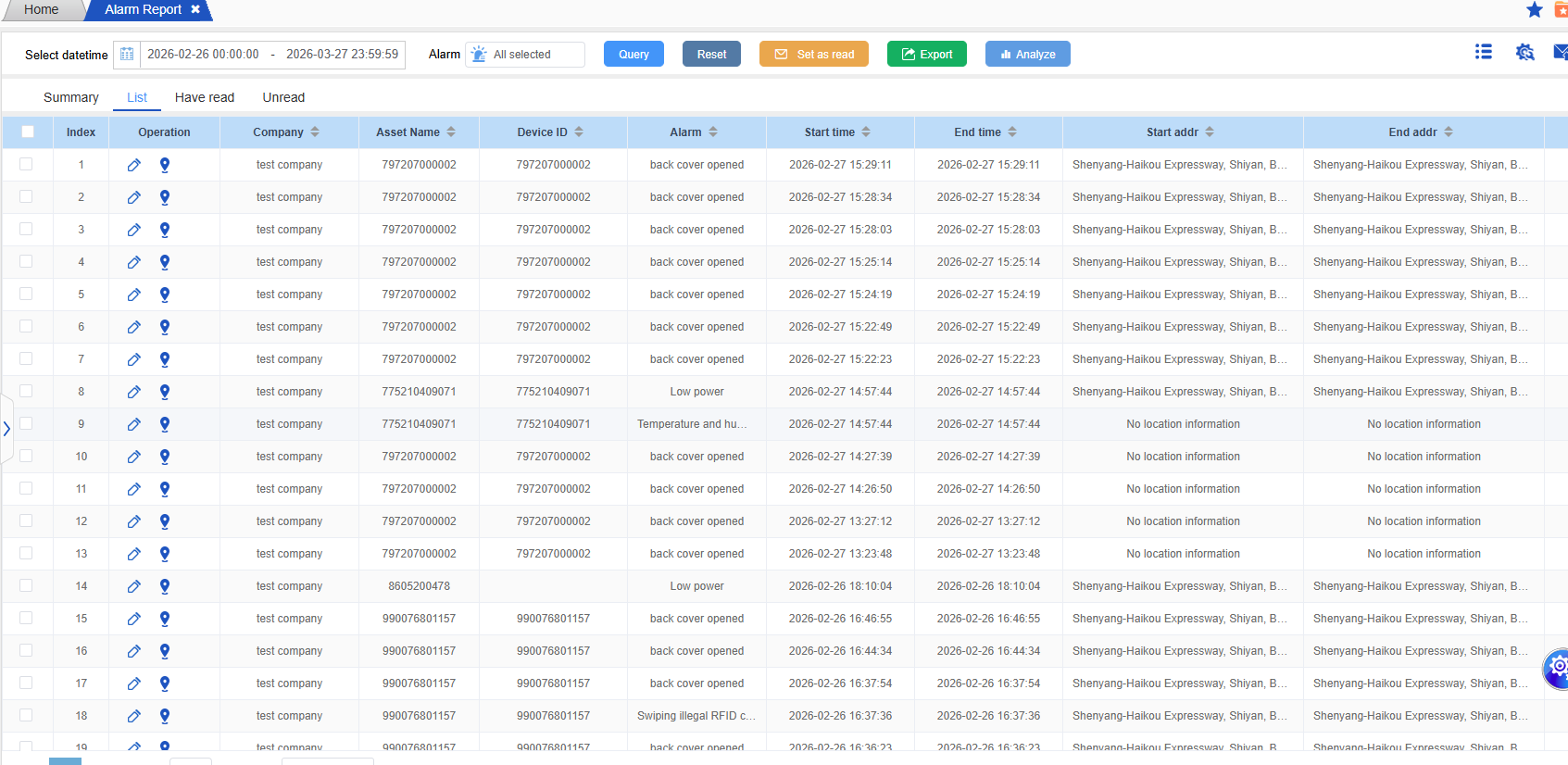This screenshot has width=1568, height=765.
Task: Check the checkbox for row 3
Action: [26, 229]
